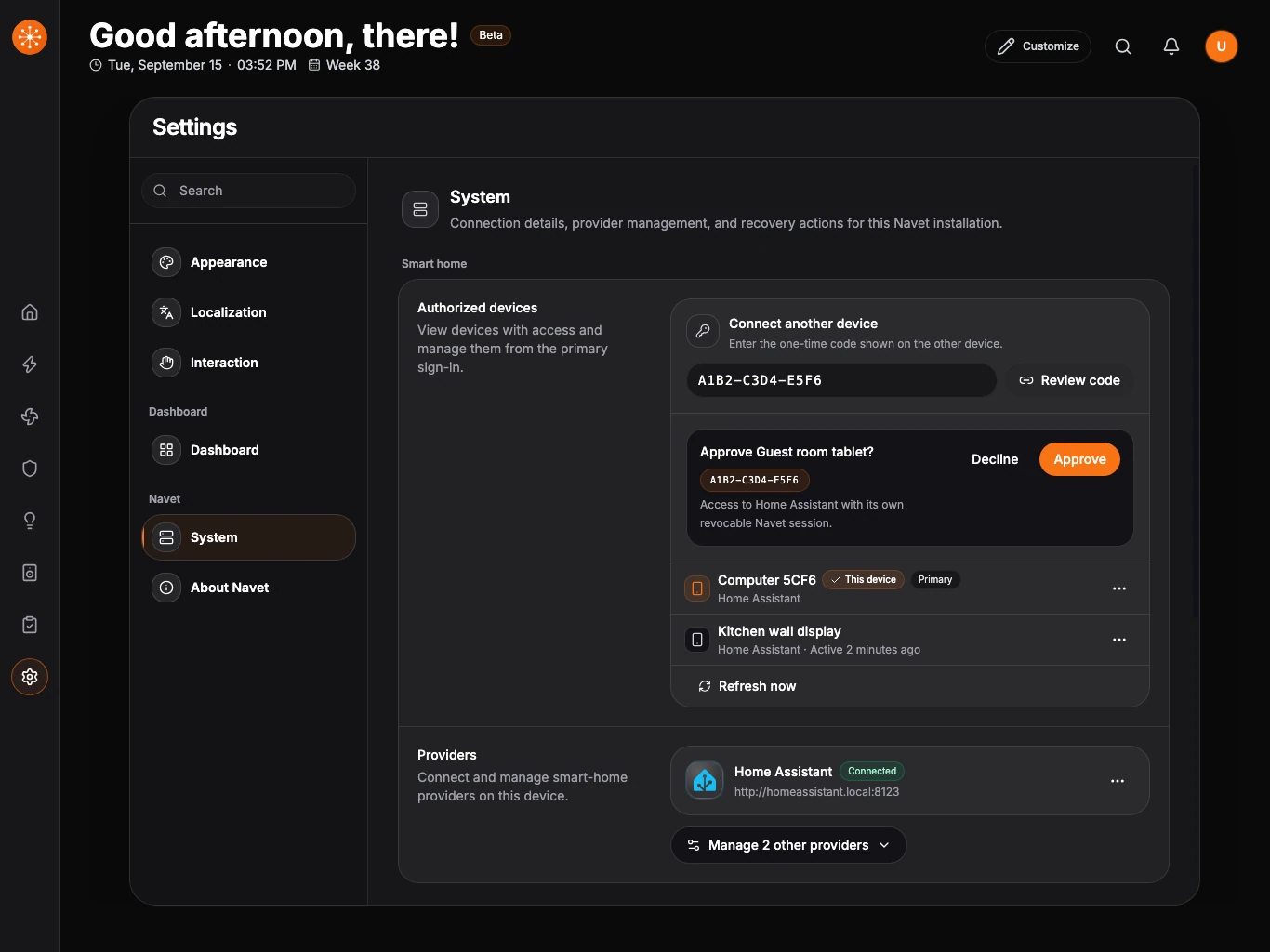Click the key icon beside Connect another device
The image size is (1270, 952).
coord(703,331)
